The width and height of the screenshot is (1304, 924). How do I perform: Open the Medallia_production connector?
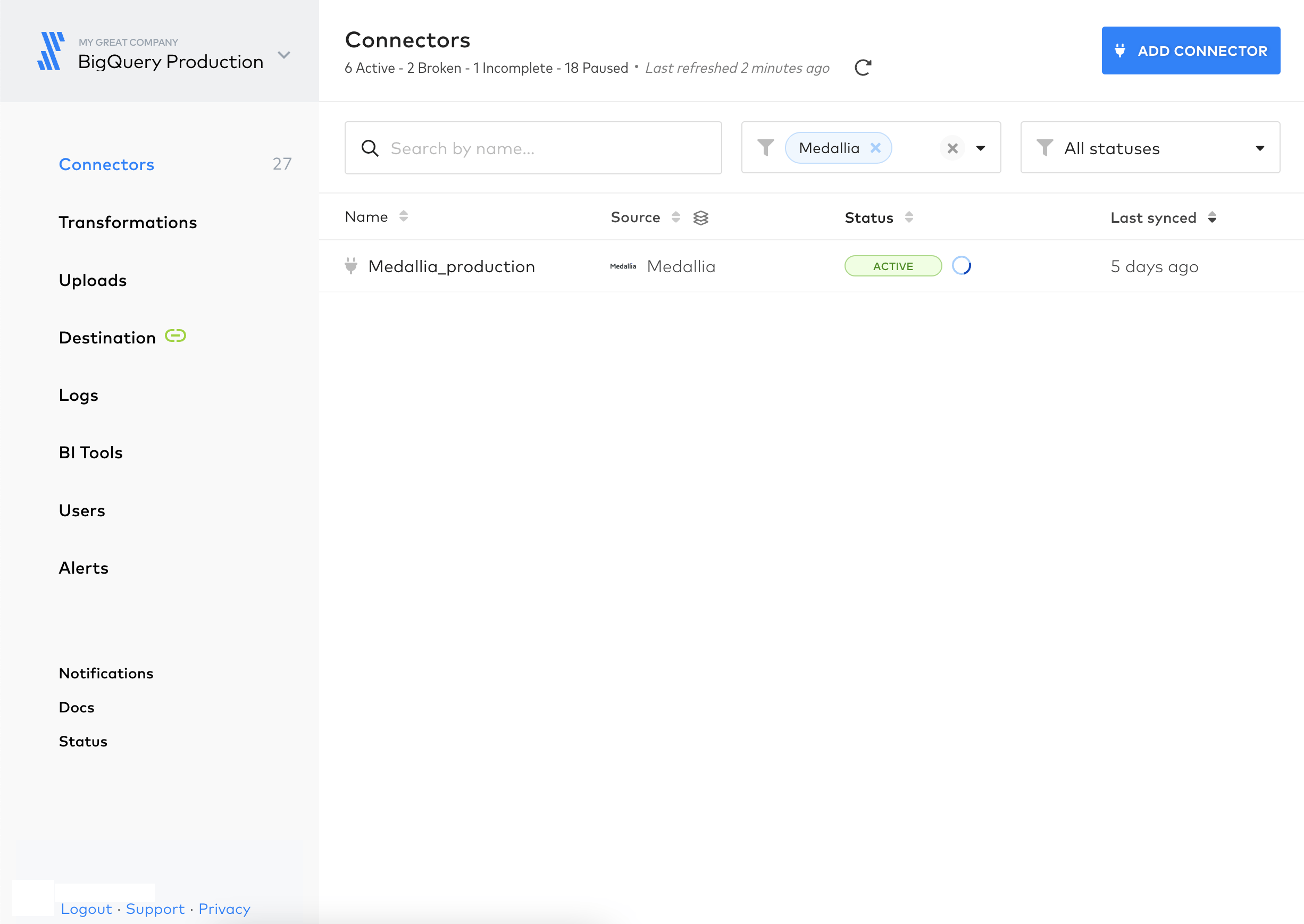[452, 266]
